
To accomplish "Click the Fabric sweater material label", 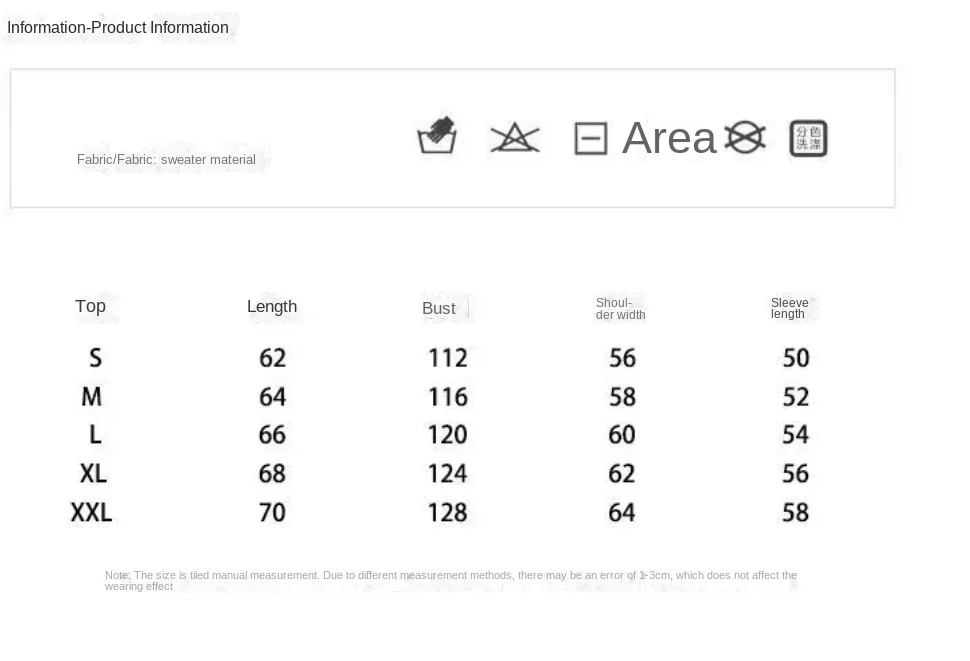I will coord(166,160).
